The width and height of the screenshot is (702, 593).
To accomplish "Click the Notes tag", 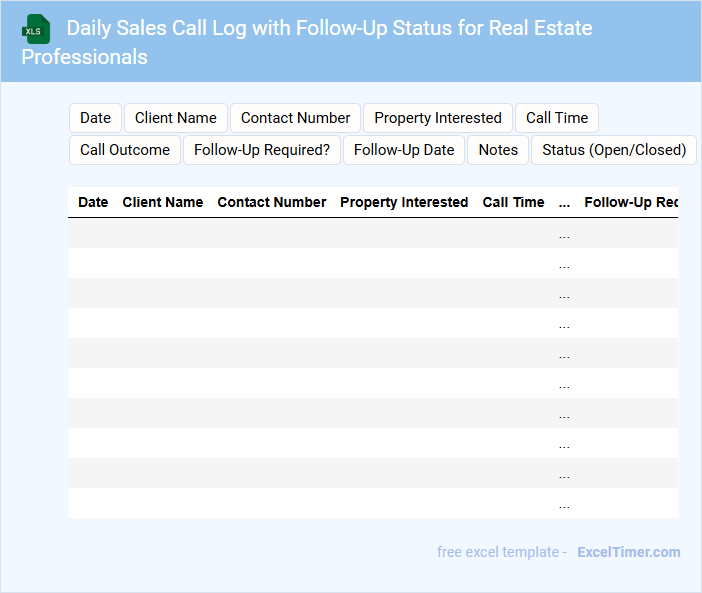I will pos(498,150).
